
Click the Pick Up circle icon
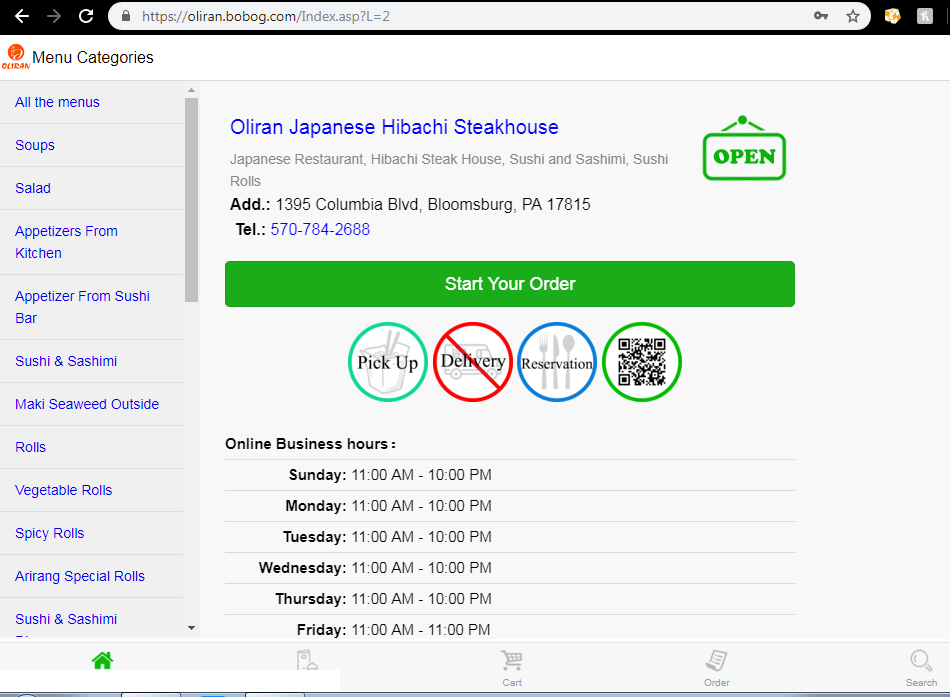click(388, 362)
